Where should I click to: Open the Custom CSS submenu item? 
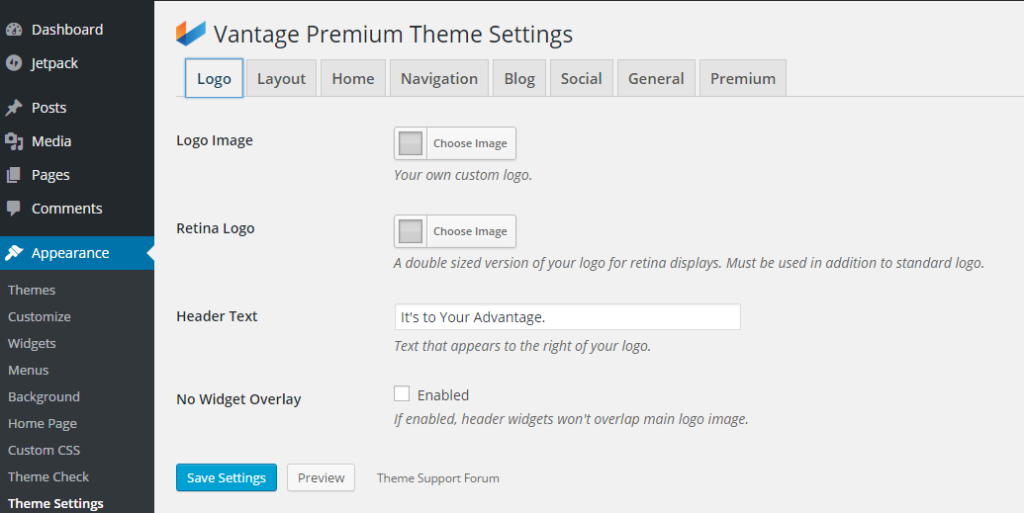click(44, 450)
